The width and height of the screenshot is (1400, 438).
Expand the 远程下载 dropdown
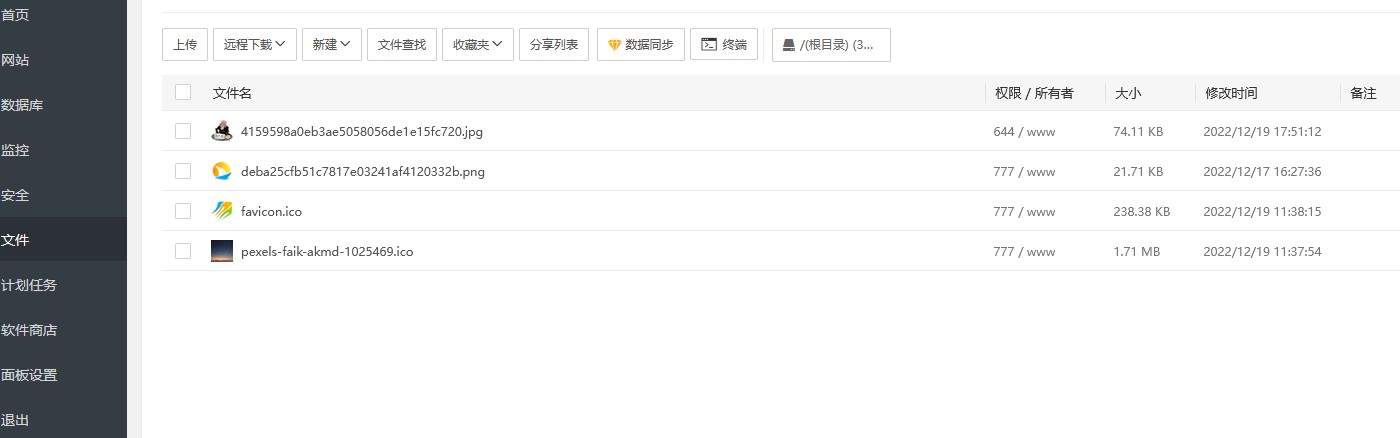255,45
